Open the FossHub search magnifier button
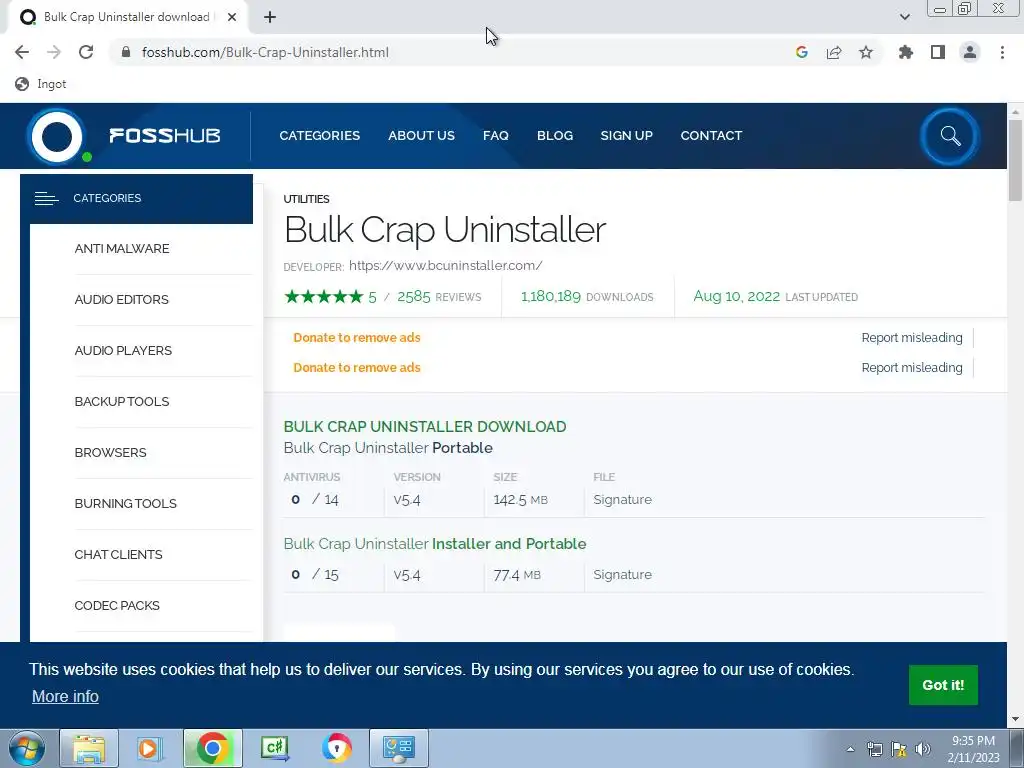Image resolution: width=1024 pixels, height=768 pixels. tap(950, 136)
